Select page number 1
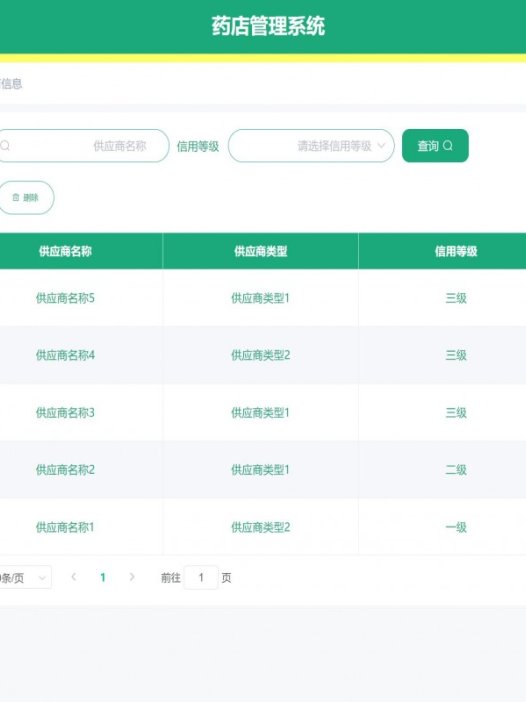The height and width of the screenshot is (702, 526). pyautogui.click(x=103, y=578)
